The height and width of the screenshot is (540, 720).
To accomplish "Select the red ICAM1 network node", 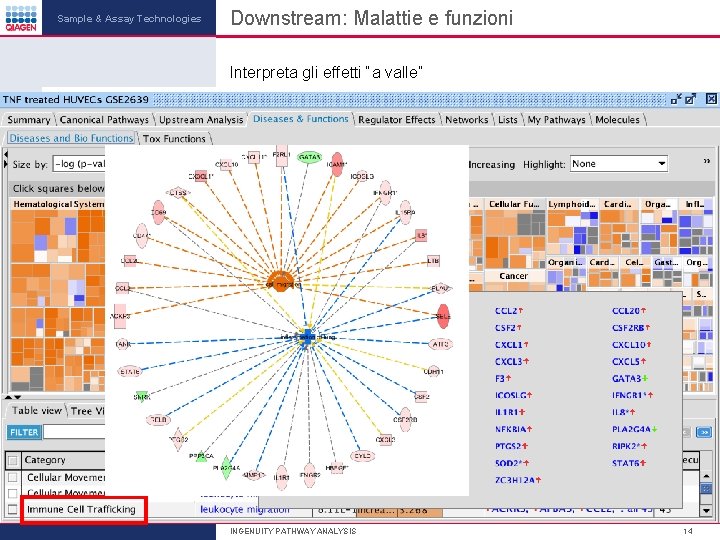I will pos(337,164).
